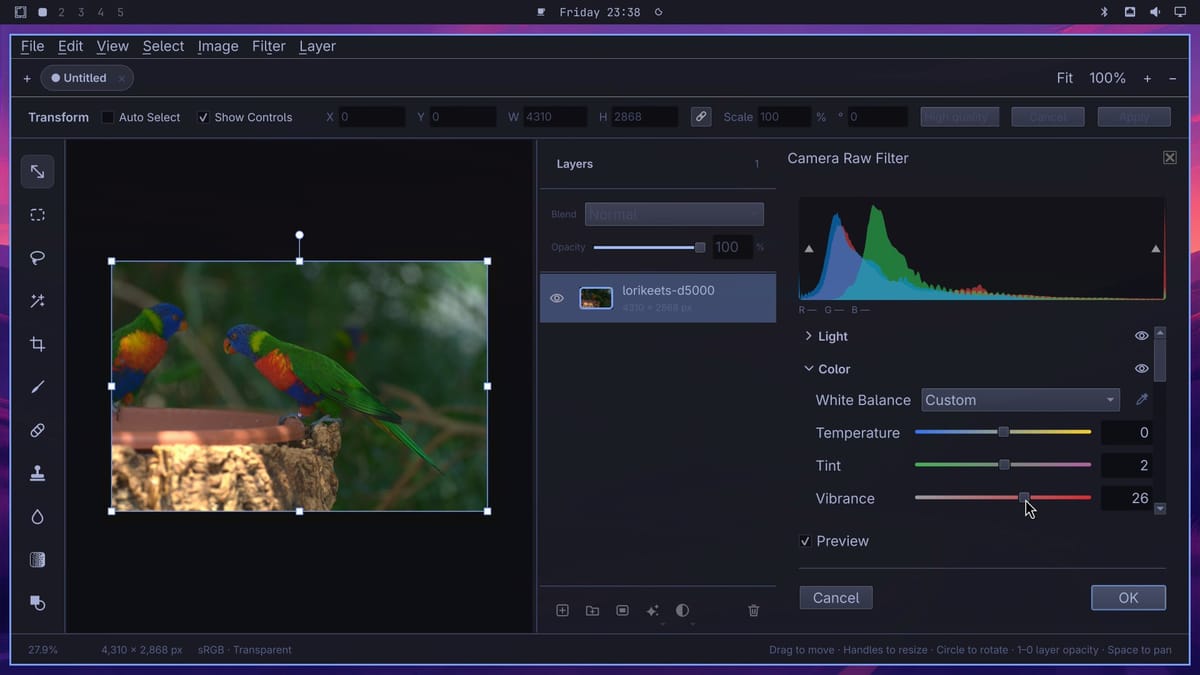The width and height of the screenshot is (1200, 675).
Task: Click the 100% zoom button
Action: point(1107,78)
